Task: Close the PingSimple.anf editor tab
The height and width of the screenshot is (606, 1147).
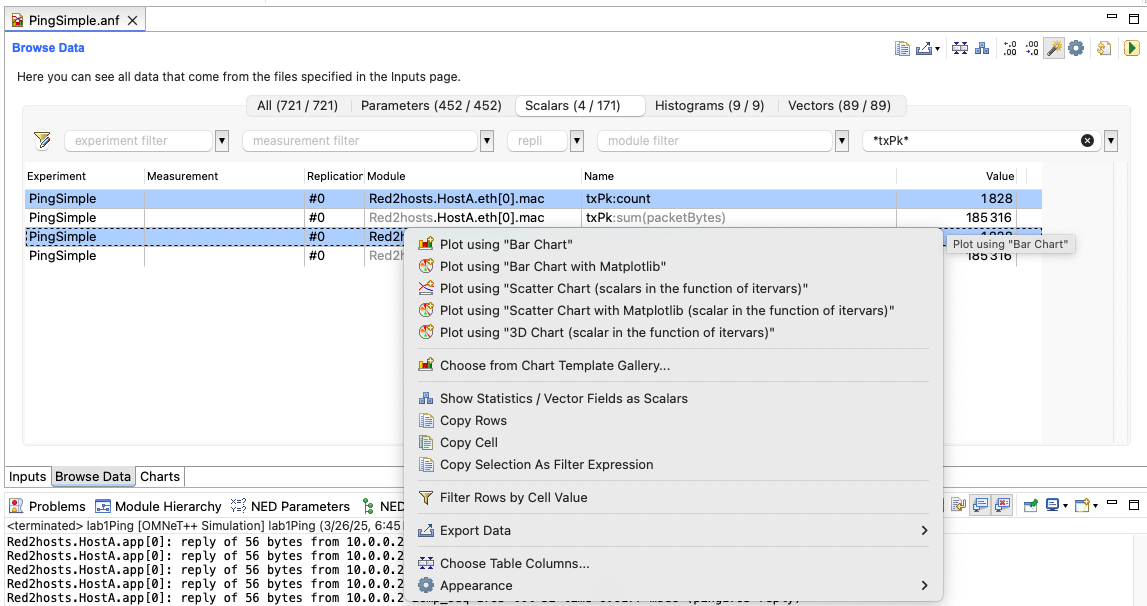Action: [x=132, y=20]
